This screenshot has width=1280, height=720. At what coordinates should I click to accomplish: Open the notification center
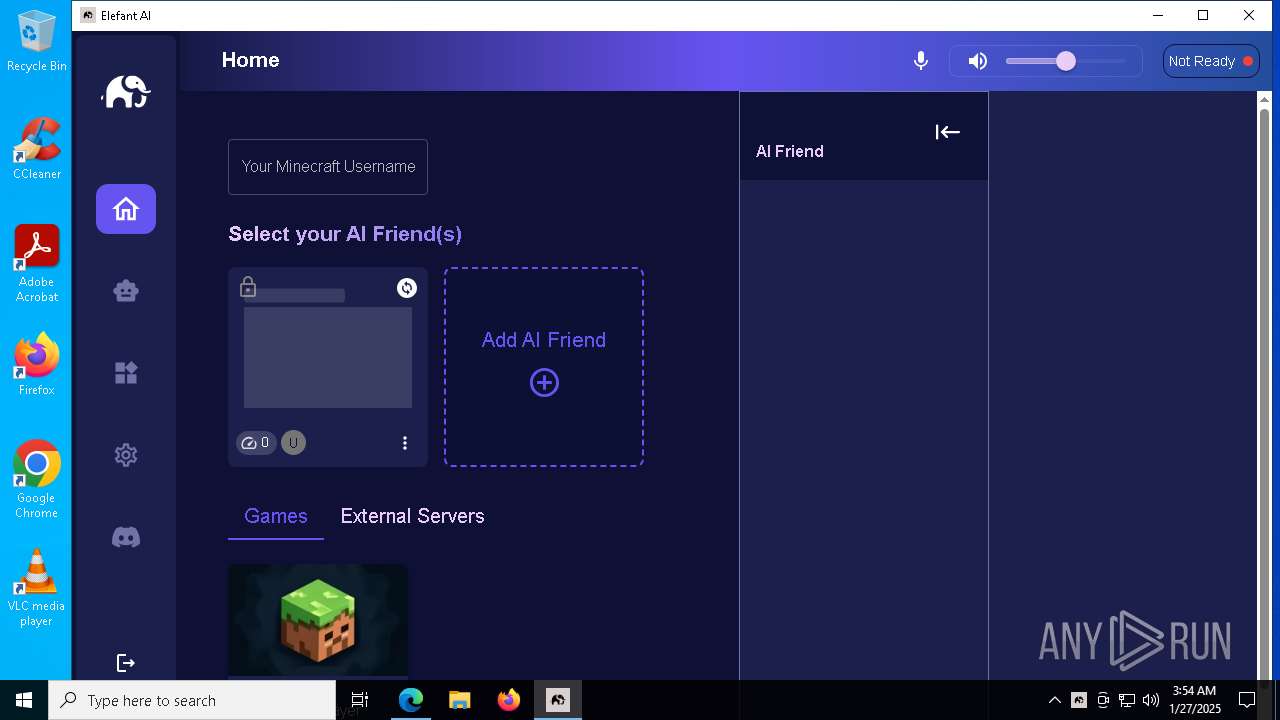pos(1247,700)
